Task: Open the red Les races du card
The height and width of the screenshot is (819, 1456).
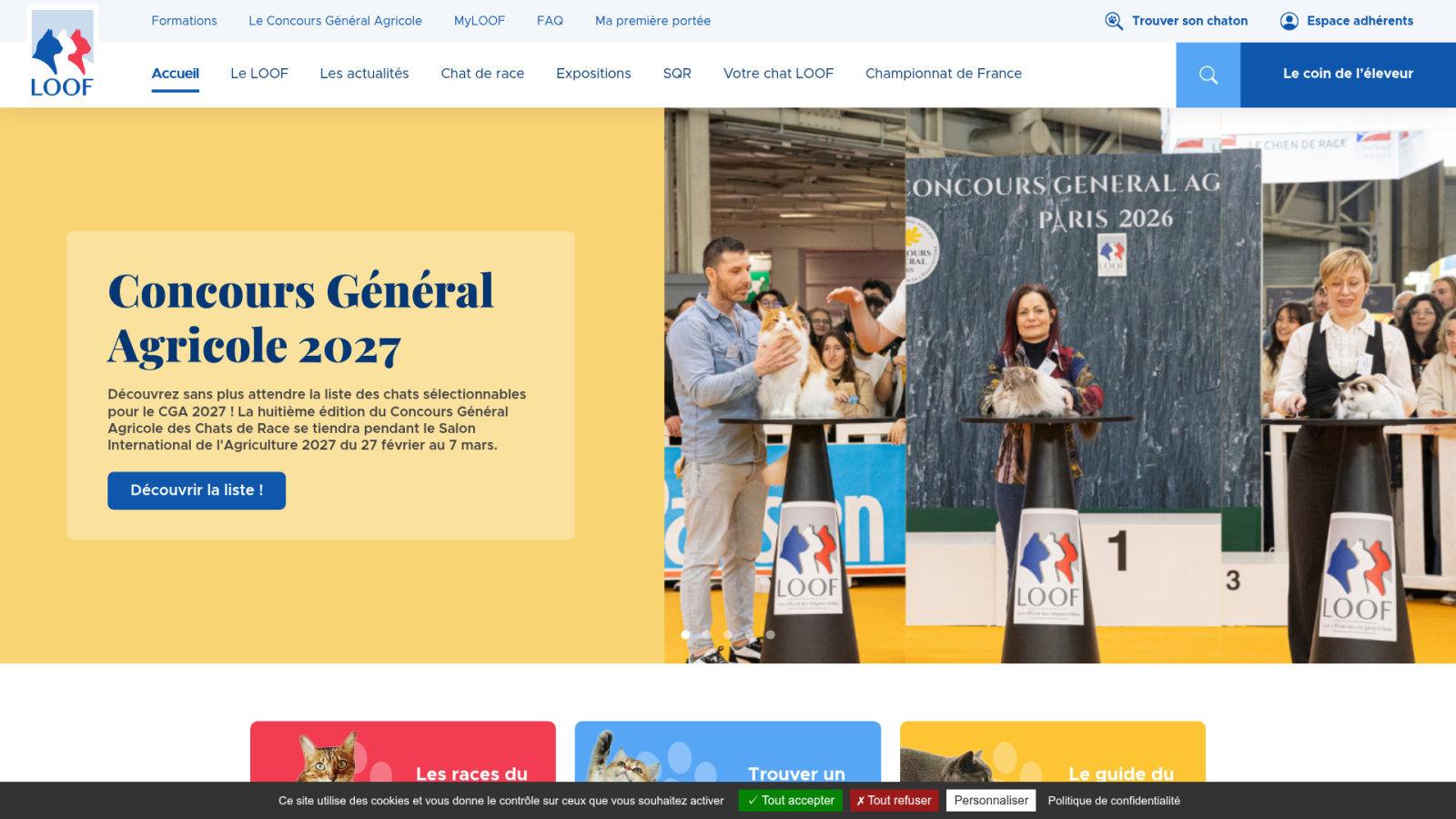Action: point(403,752)
